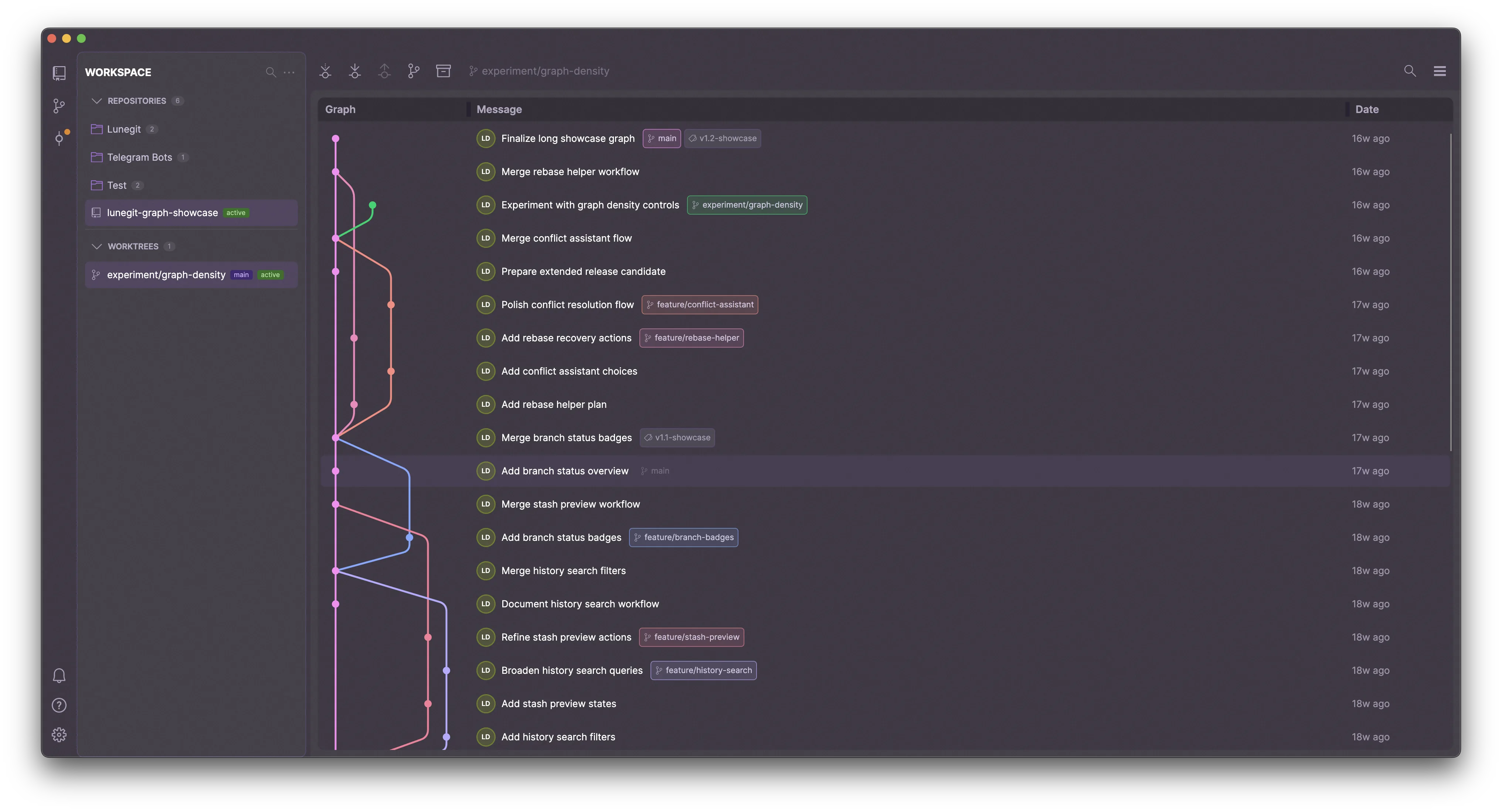Click the pull toolbar icon

(354, 71)
